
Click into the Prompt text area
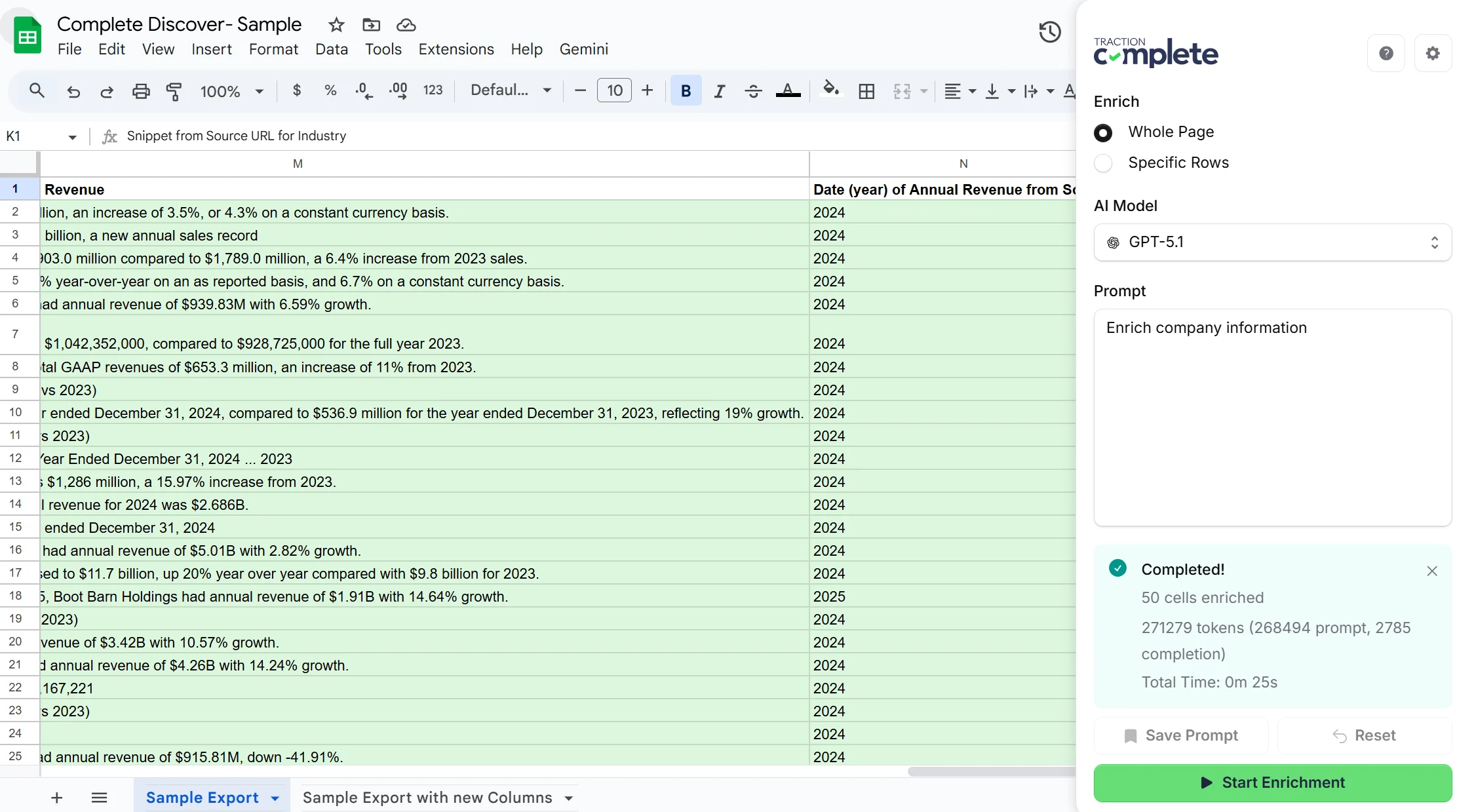click(1272, 419)
